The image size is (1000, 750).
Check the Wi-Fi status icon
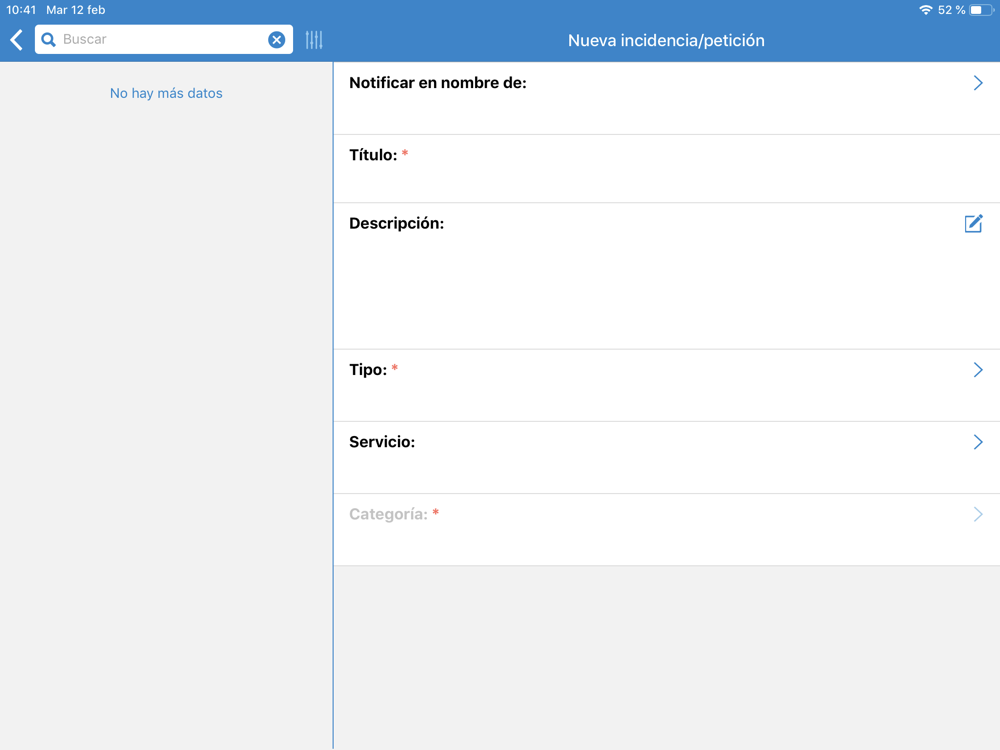coord(925,10)
